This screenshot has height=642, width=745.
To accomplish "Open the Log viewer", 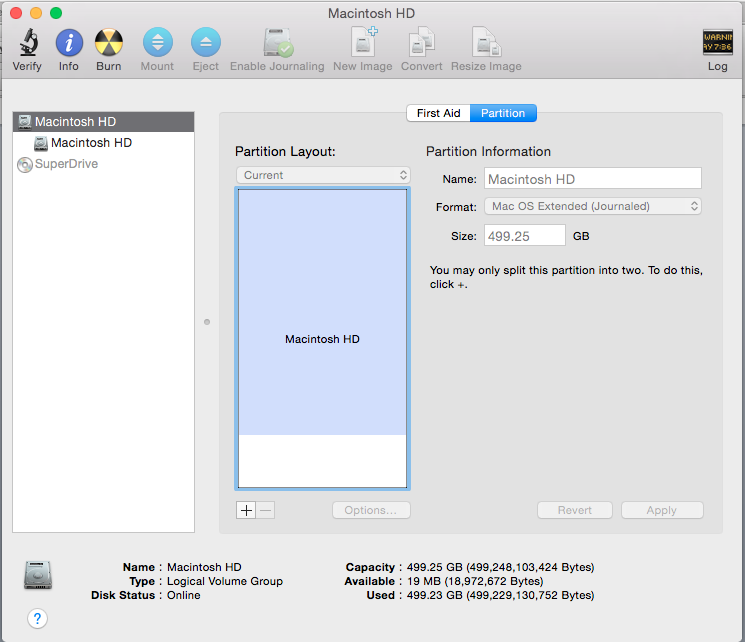I will pos(717,43).
